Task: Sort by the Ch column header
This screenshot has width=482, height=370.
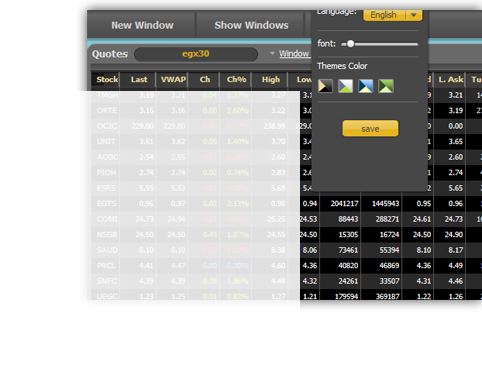Action: (205, 80)
